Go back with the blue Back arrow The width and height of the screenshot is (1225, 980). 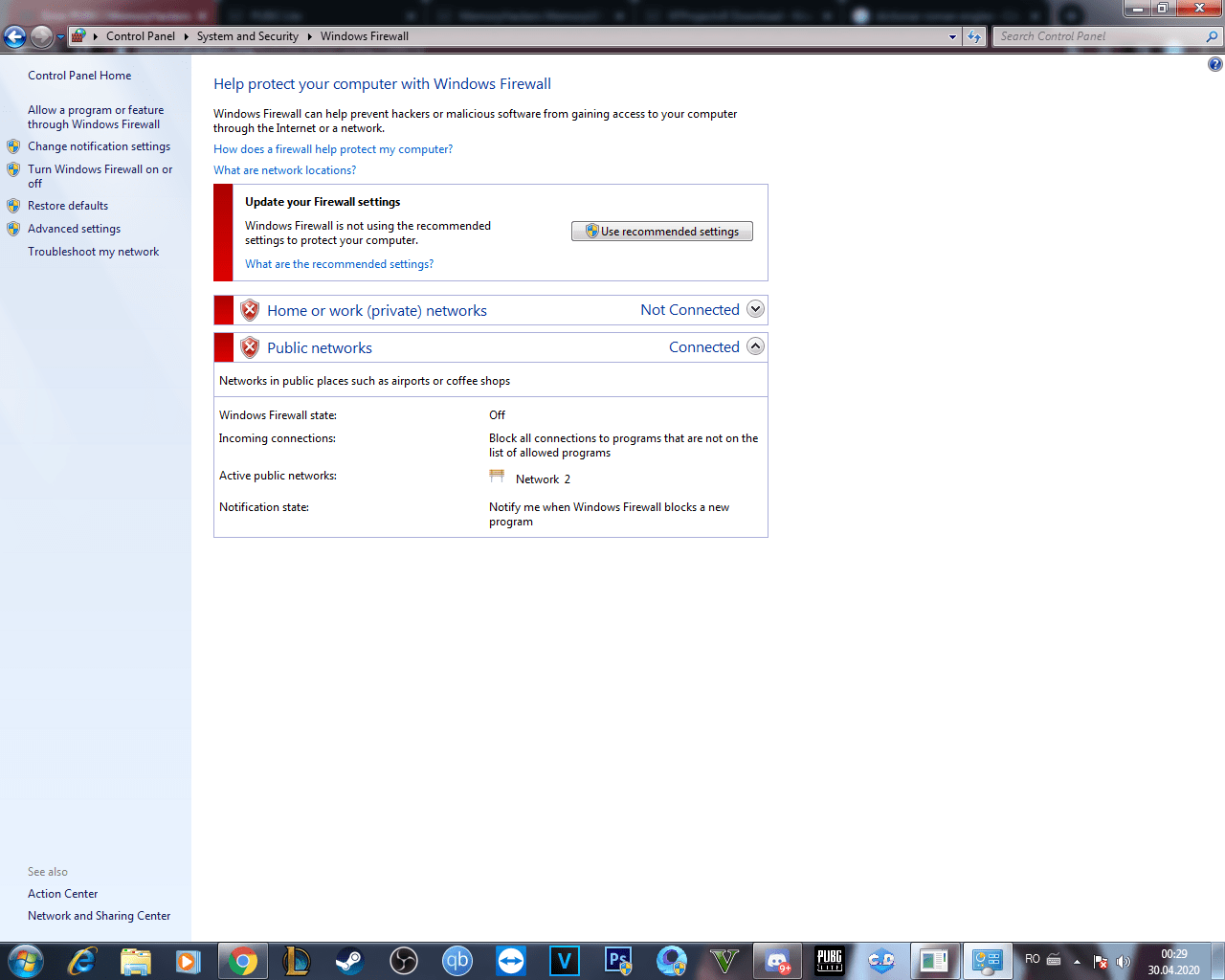(x=14, y=36)
